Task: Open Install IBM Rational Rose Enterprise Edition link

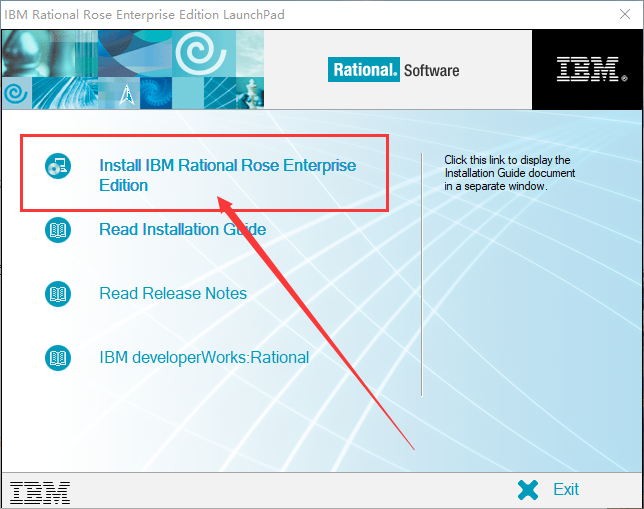Action: [x=228, y=175]
